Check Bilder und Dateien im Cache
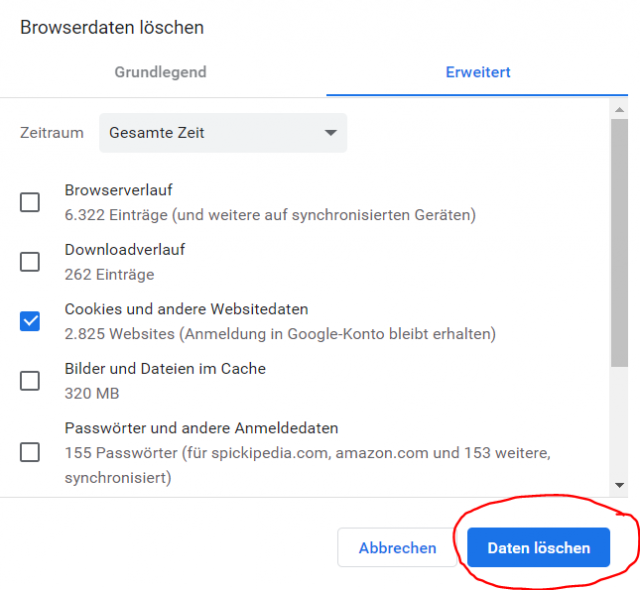The width and height of the screenshot is (640, 590). coord(30,381)
